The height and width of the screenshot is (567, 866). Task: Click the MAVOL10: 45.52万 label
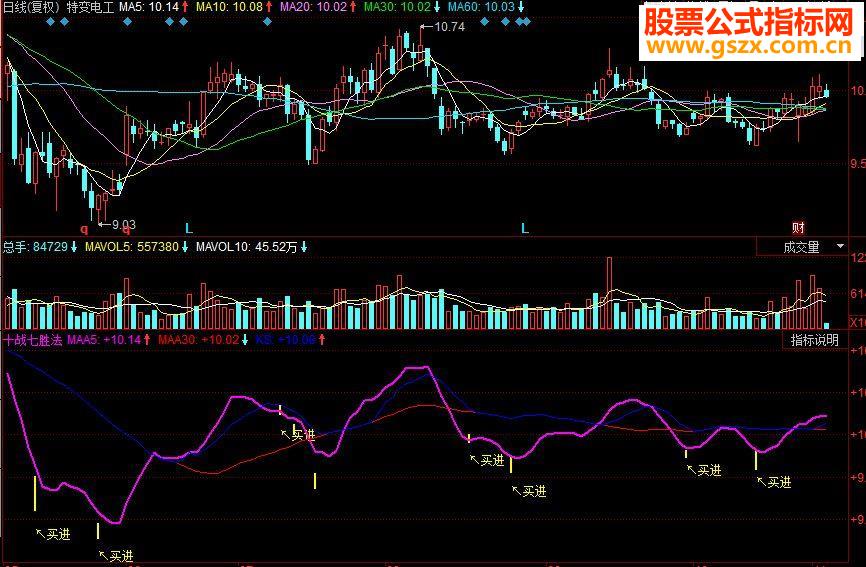pos(247,247)
